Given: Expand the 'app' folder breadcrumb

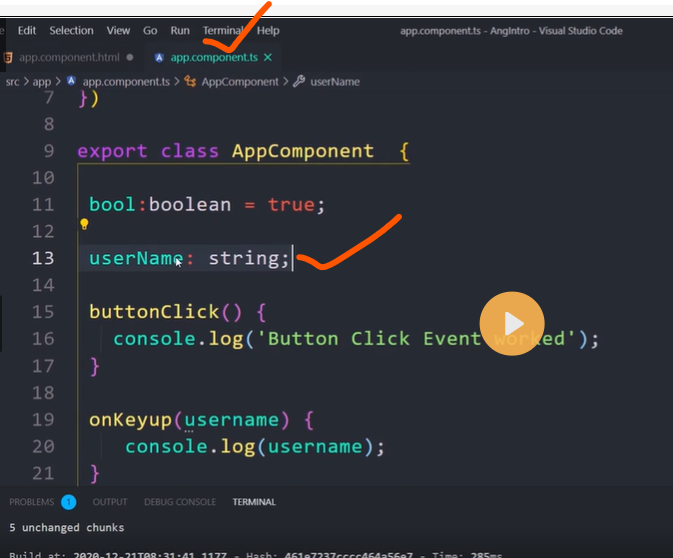Looking at the screenshot, I should (41, 82).
